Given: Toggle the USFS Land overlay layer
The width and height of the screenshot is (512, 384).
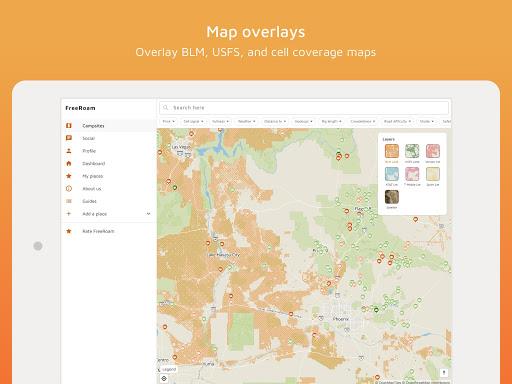Looking at the screenshot, I should point(412,153).
